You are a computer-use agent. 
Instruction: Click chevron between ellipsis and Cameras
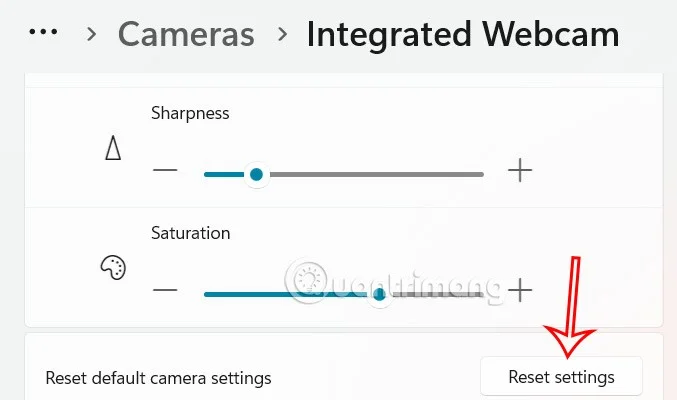tap(92, 35)
